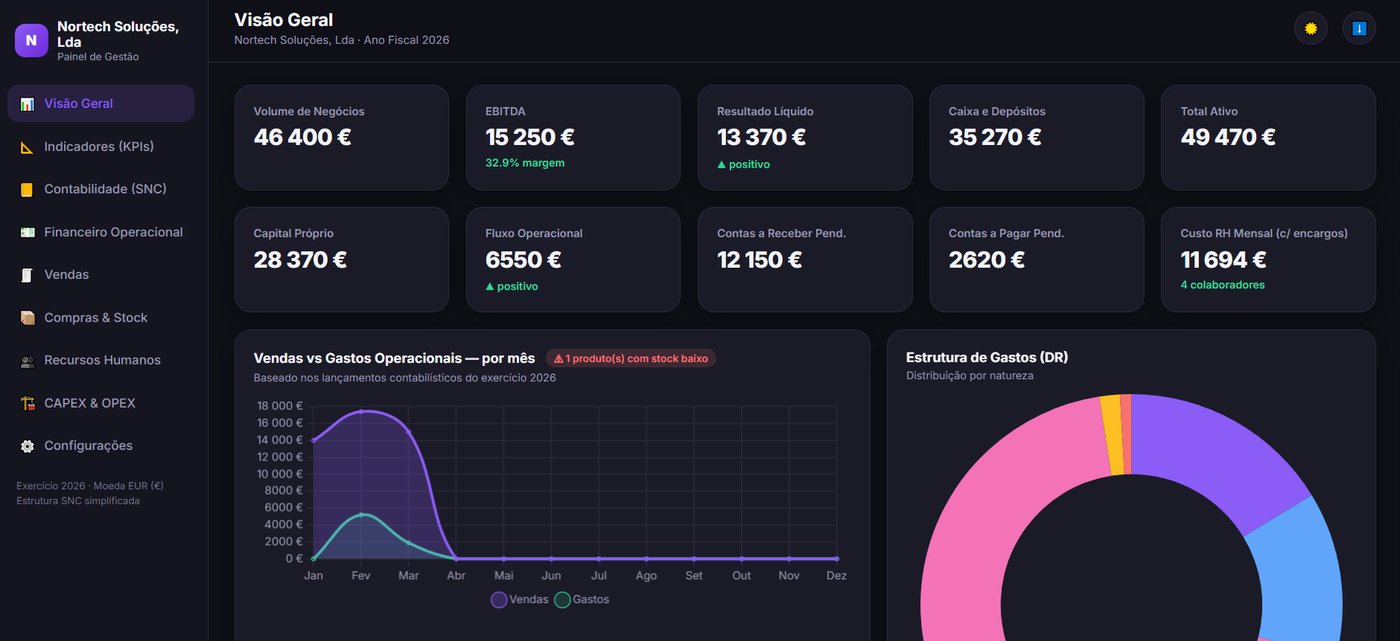This screenshot has width=1400, height=641.
Task: Click the Total Ativo card
Action: [1268, 137]
